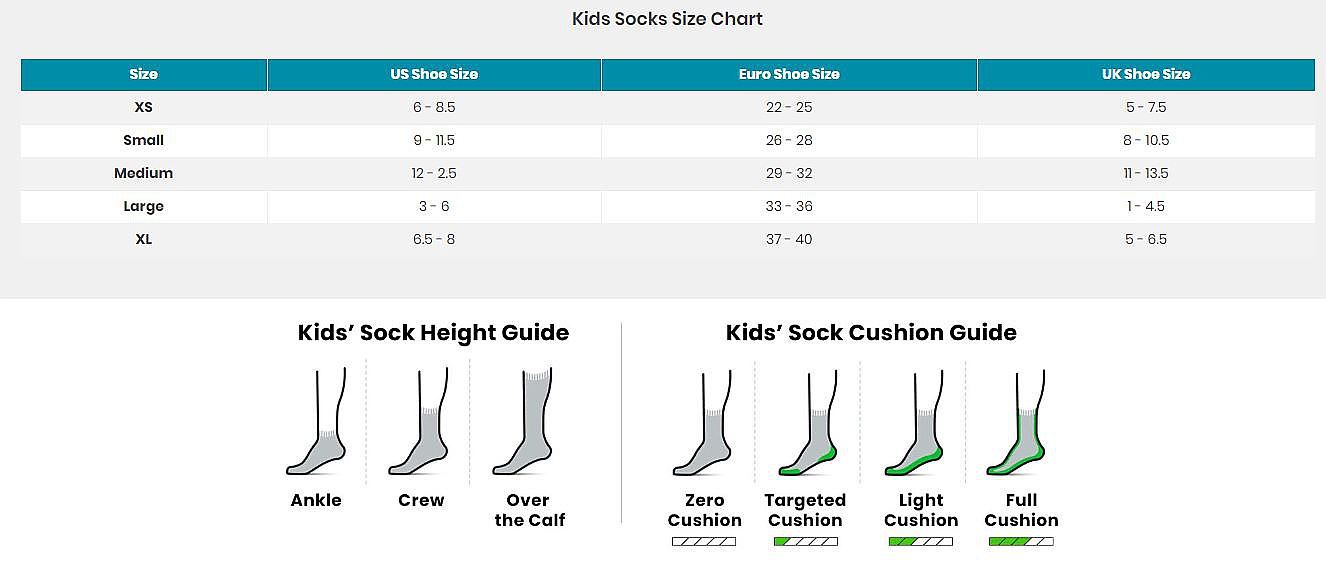
Task: Select the Medium size row label
Action: click(144, 173)
